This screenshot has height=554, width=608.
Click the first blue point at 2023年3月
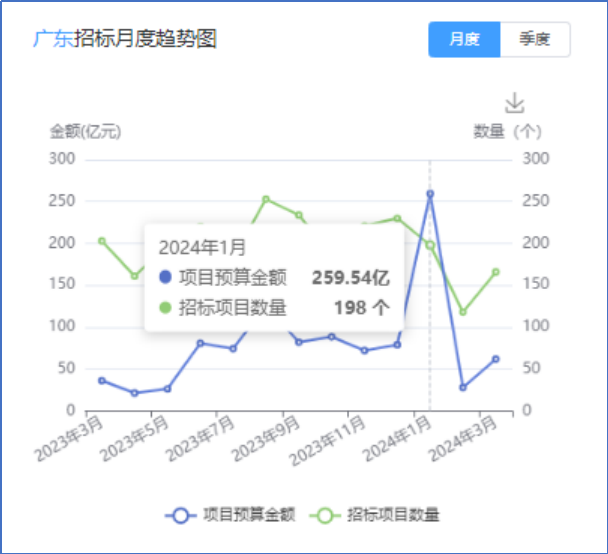(x=102, y=380)
